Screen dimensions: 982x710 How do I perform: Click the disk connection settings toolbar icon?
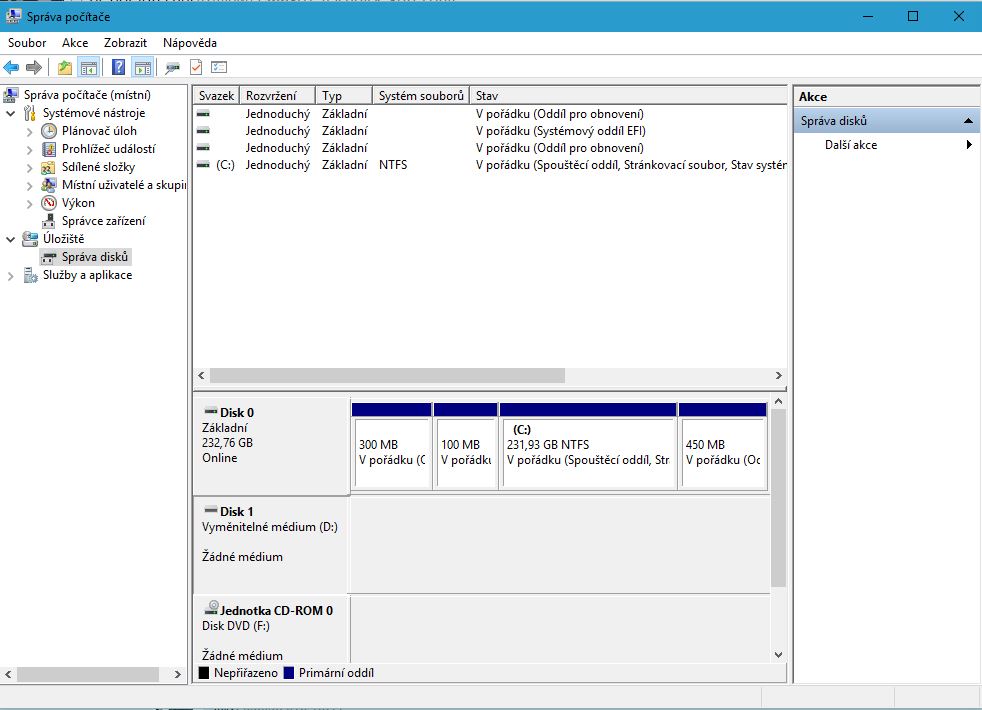(x=172, y=67)
